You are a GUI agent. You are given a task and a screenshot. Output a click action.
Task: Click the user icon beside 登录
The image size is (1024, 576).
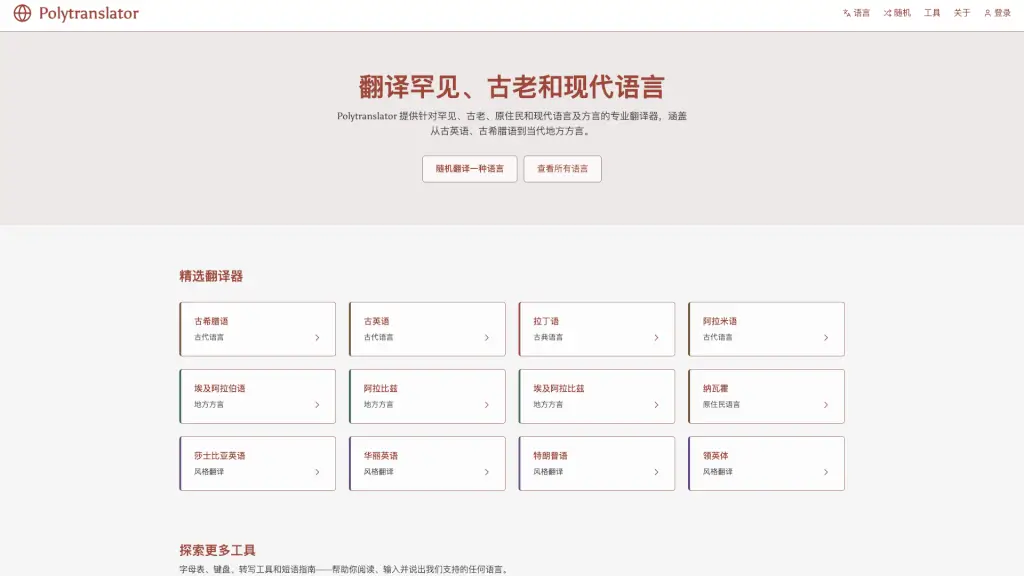click(x=987, y=13)
